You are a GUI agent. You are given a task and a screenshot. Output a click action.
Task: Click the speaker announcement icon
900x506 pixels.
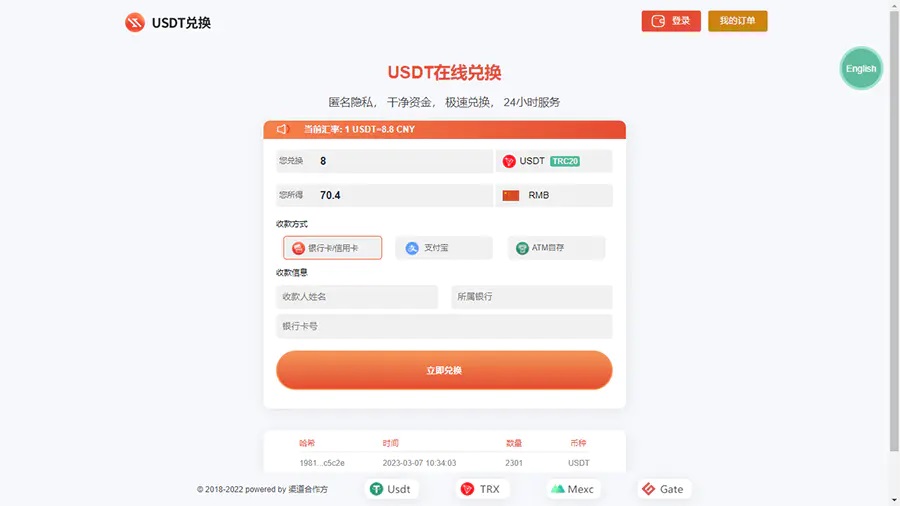[x=282, y=129]
